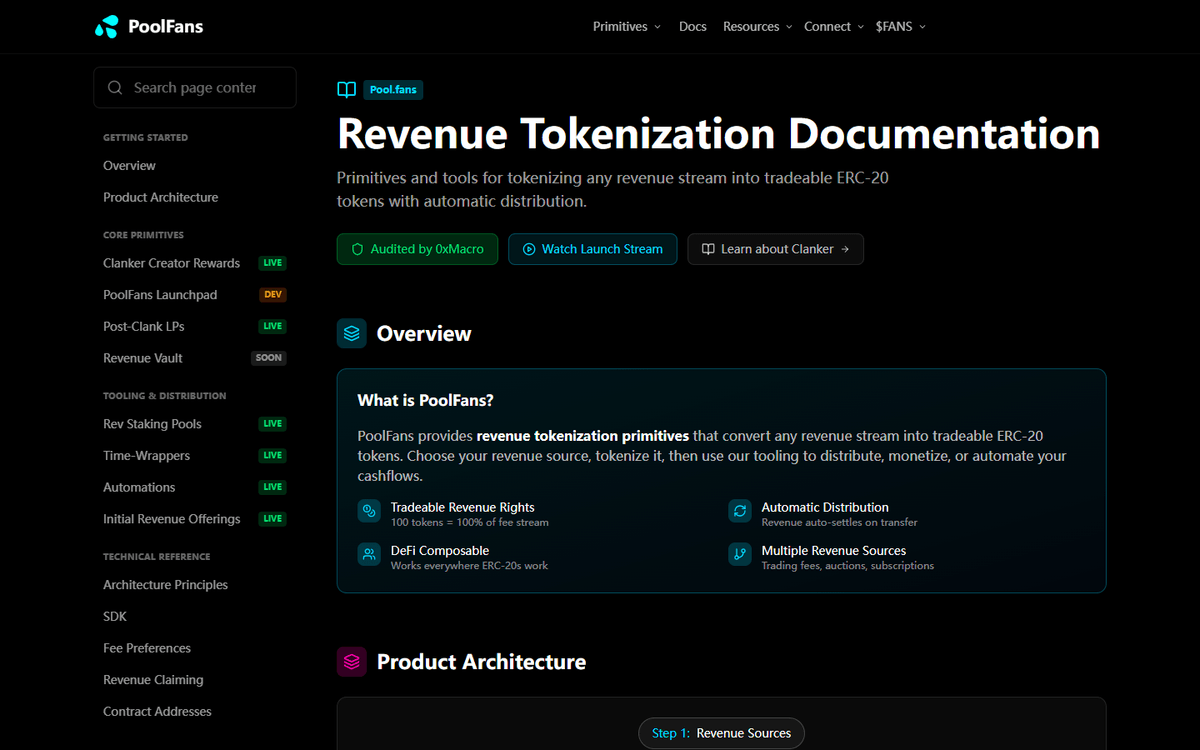The image size is (1200, 750).
Task: Click the Revenue Tokenization Documentation title
Action: 718,134
